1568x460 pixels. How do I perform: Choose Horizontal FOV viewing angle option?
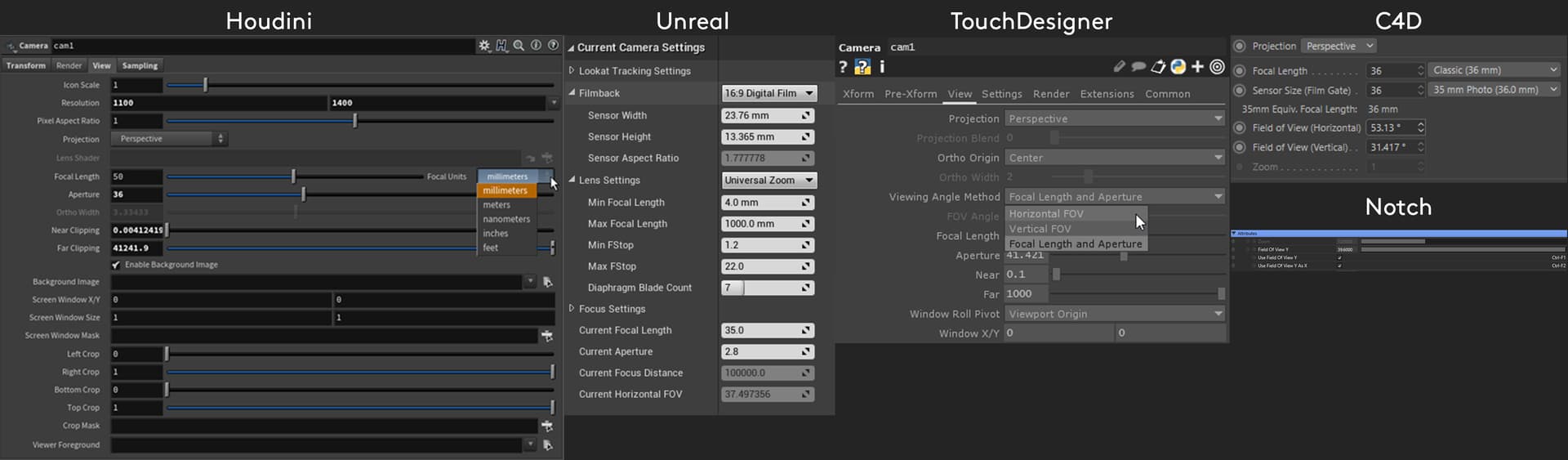1076,214
